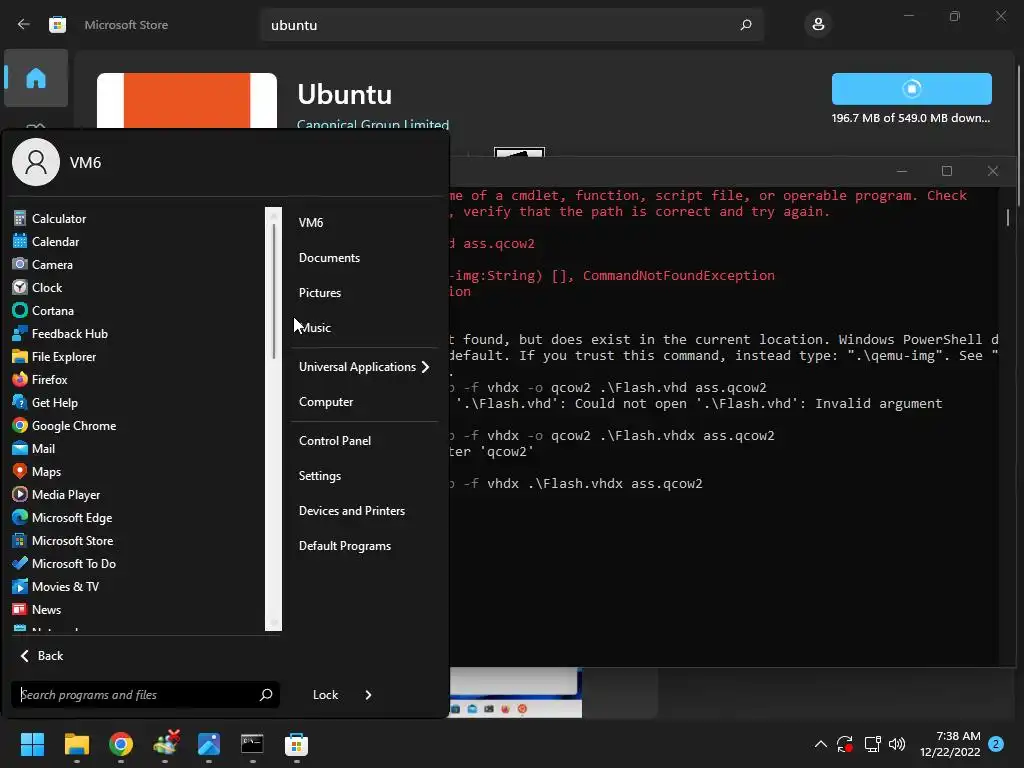Click the Lock button
The height and width of the screenshot is (768, 1024).
point(325,695)
